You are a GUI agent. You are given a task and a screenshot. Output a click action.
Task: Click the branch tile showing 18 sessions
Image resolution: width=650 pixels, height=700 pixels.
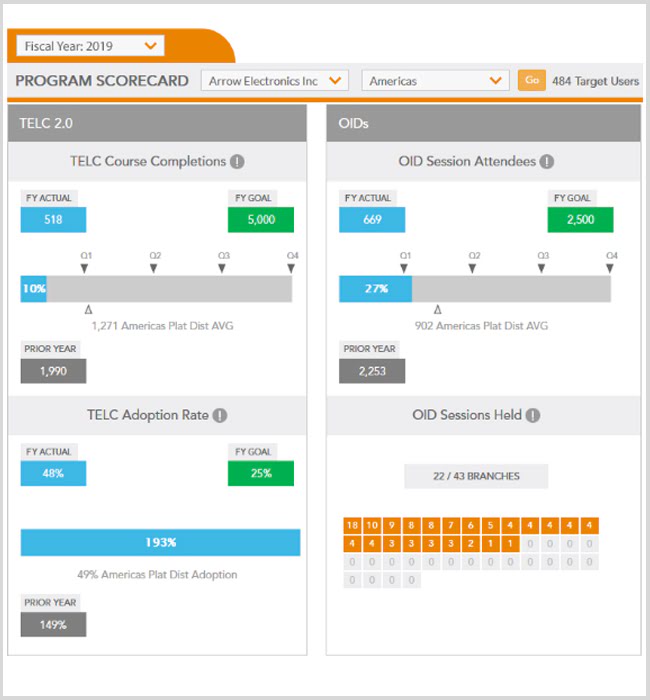351,526
